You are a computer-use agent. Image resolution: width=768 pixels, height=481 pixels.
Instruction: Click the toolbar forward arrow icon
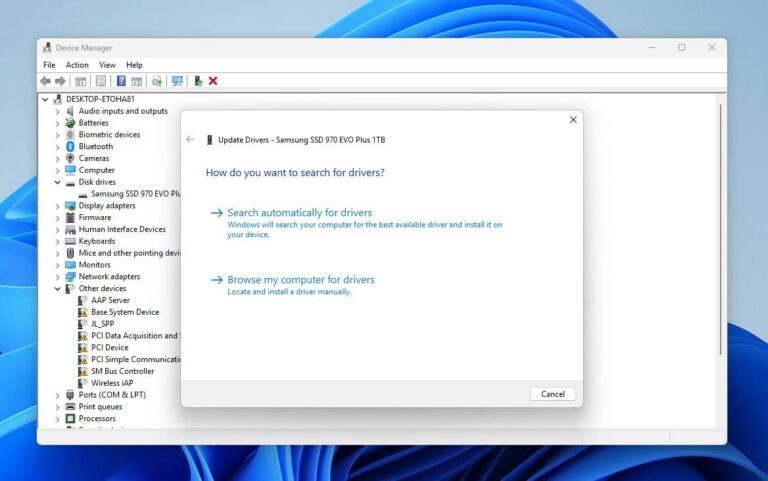coord(61,81)
